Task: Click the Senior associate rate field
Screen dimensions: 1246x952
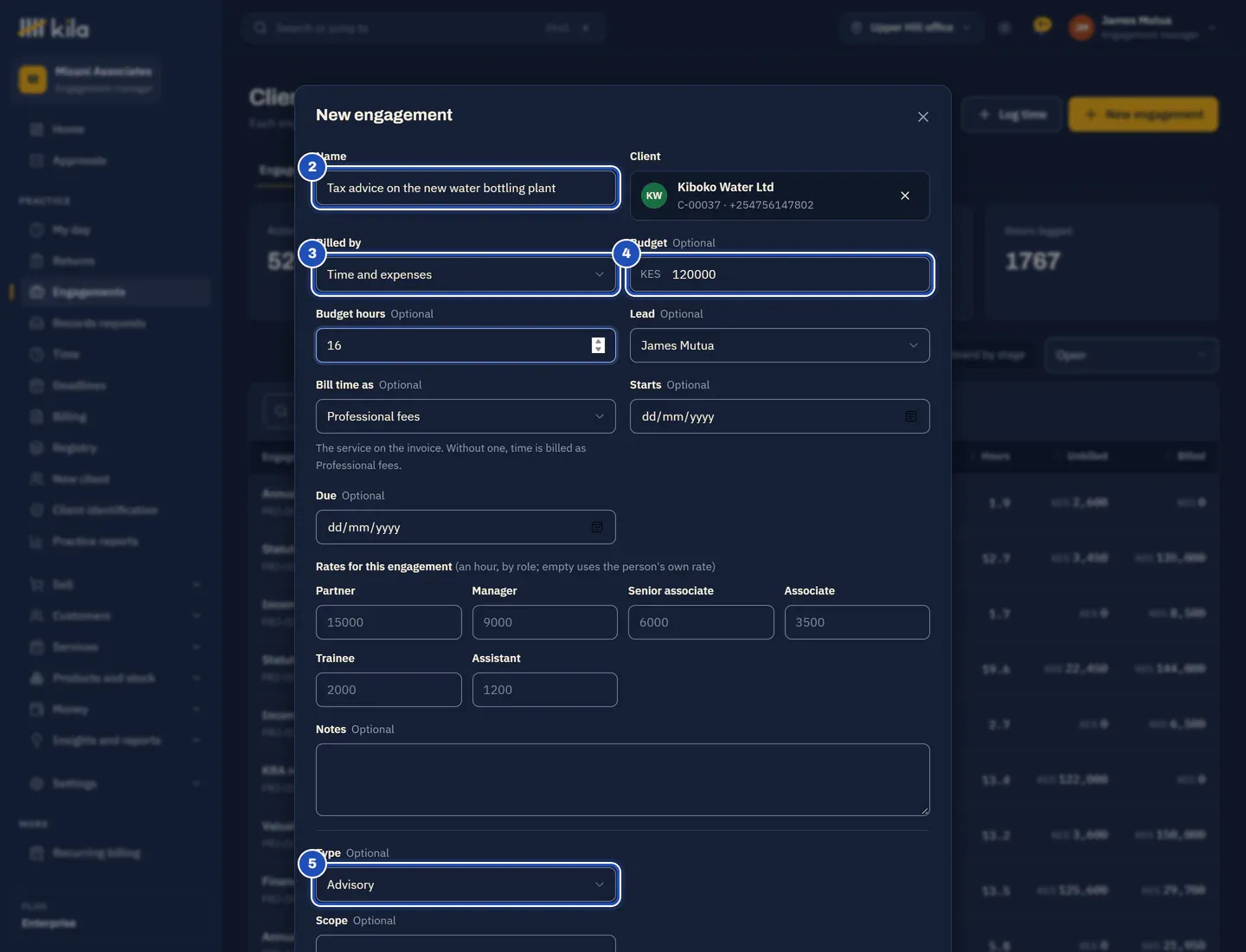Action: coord(701,622)
